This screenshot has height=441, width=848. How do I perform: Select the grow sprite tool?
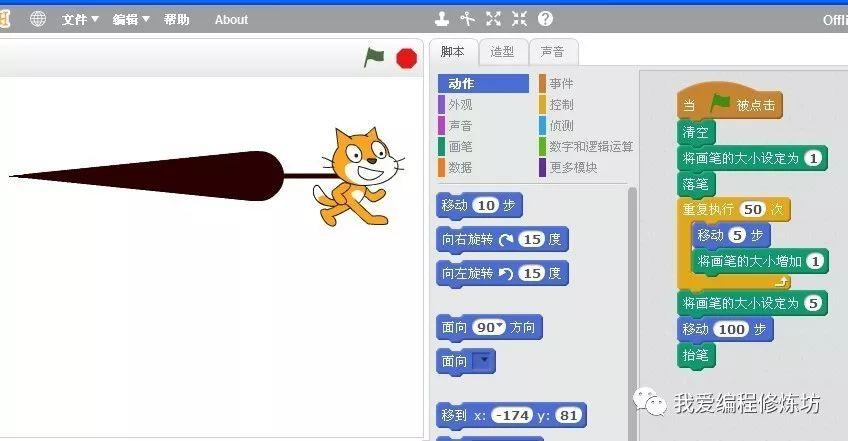click(493, 19)
